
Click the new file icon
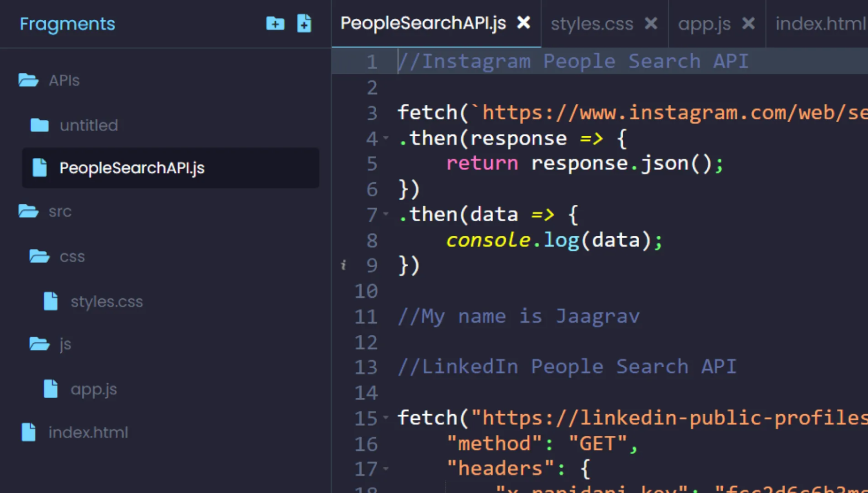click(304, 23)
